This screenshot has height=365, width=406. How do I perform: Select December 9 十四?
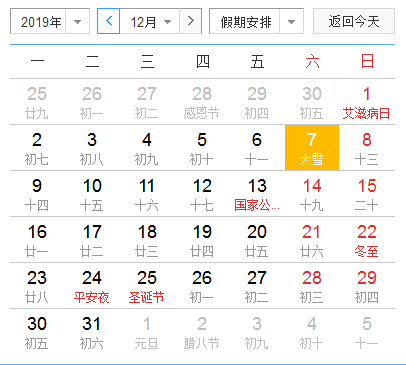tap(37, 194)
